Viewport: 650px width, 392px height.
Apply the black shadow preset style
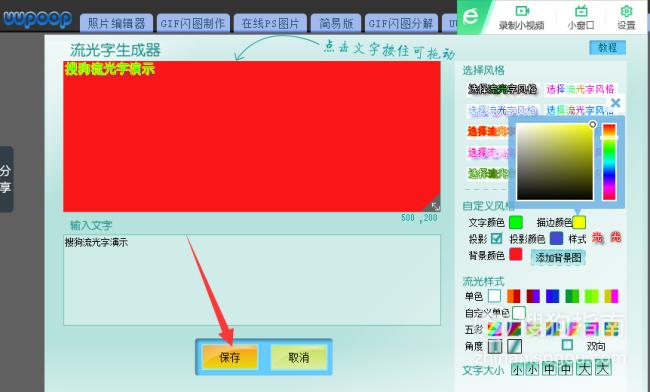tap(502, 89)
